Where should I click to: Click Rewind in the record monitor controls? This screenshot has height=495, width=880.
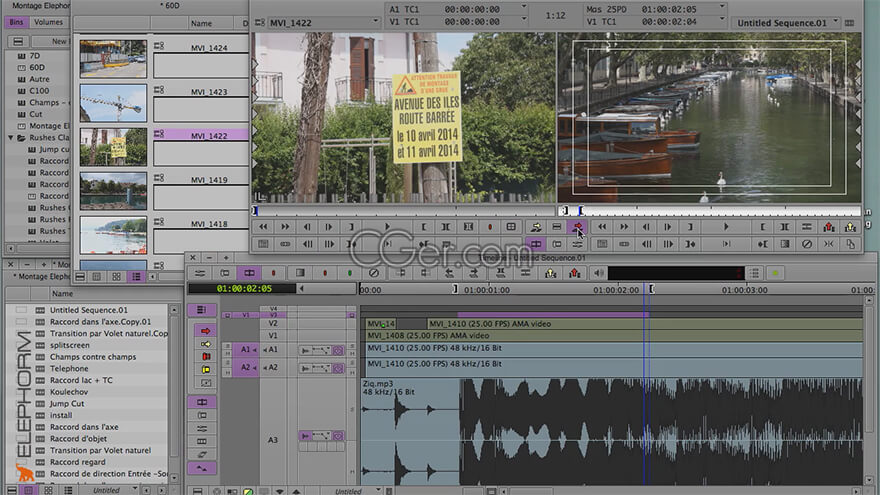[602, 227]
